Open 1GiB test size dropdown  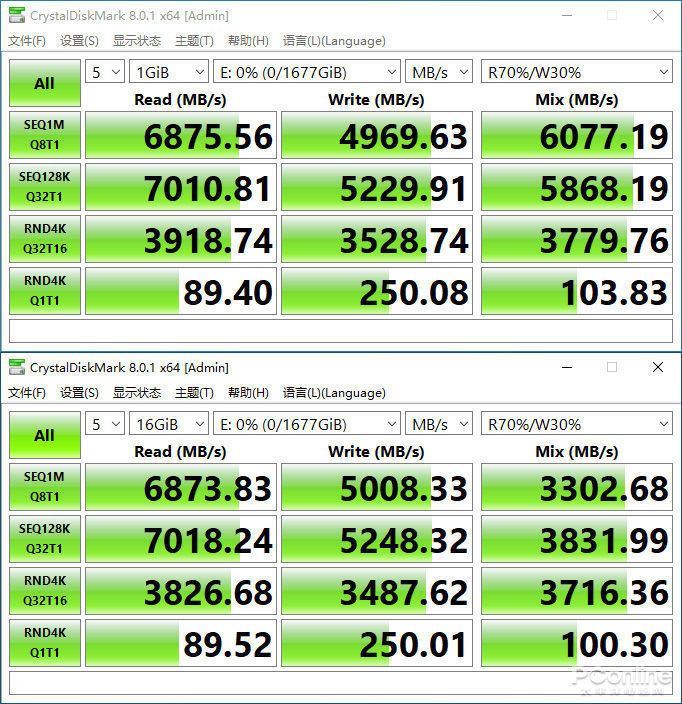tap(169, 72)
